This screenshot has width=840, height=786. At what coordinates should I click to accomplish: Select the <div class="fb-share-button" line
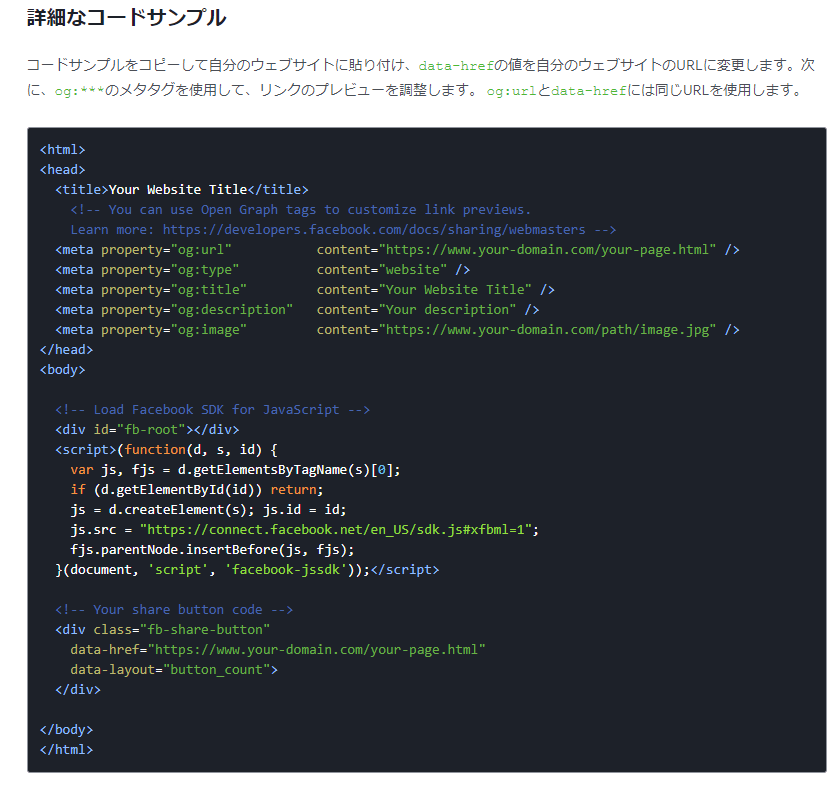coord(162,630)
